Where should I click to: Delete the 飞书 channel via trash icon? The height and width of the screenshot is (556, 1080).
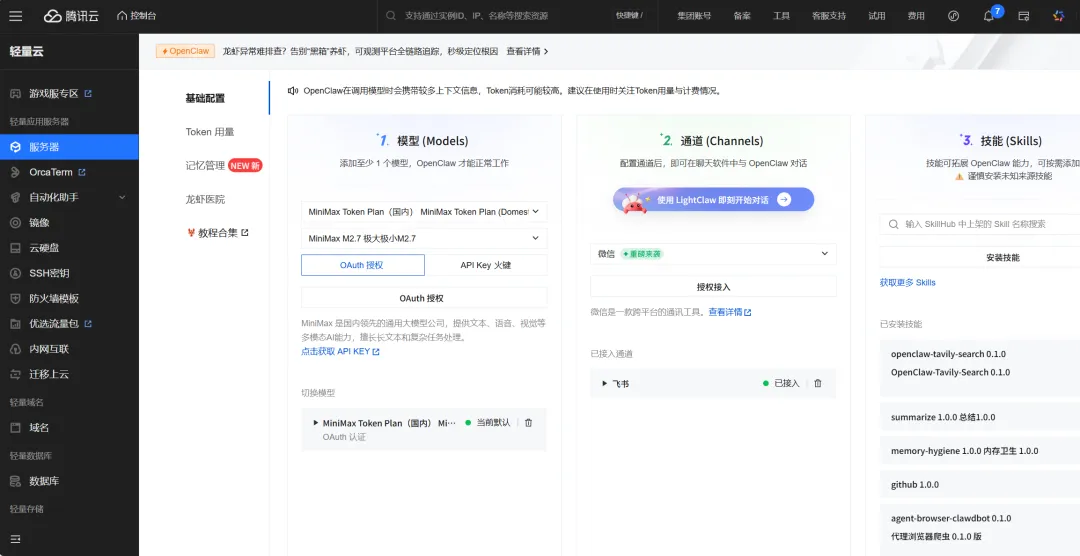818,383
